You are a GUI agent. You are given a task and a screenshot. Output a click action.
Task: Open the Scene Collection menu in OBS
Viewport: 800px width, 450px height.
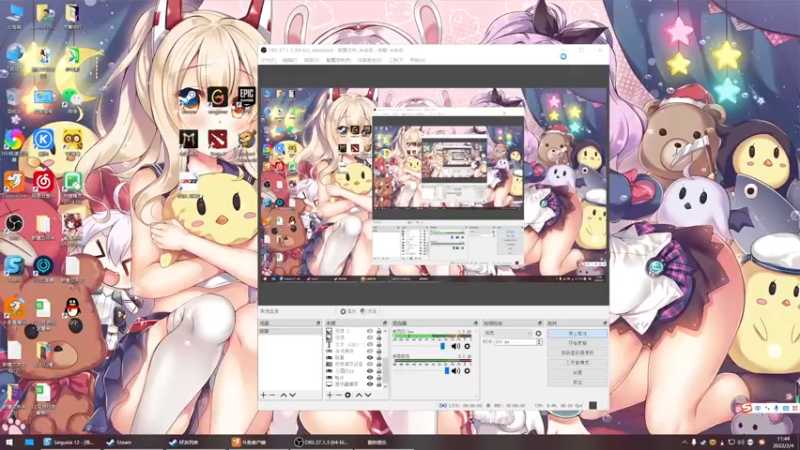(369, 60)
